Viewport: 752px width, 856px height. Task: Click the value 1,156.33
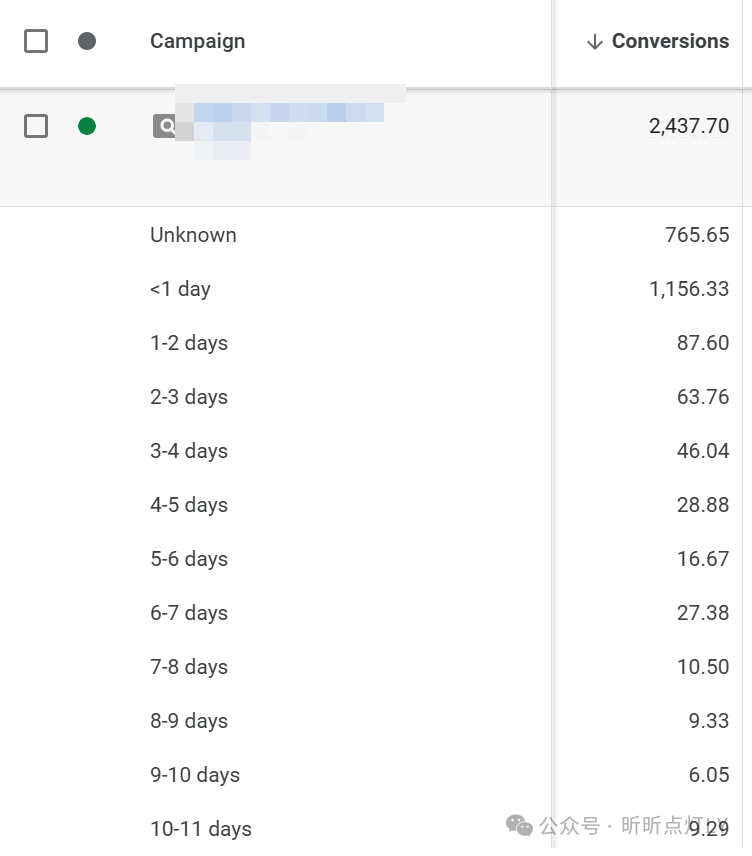pos(689,289)
